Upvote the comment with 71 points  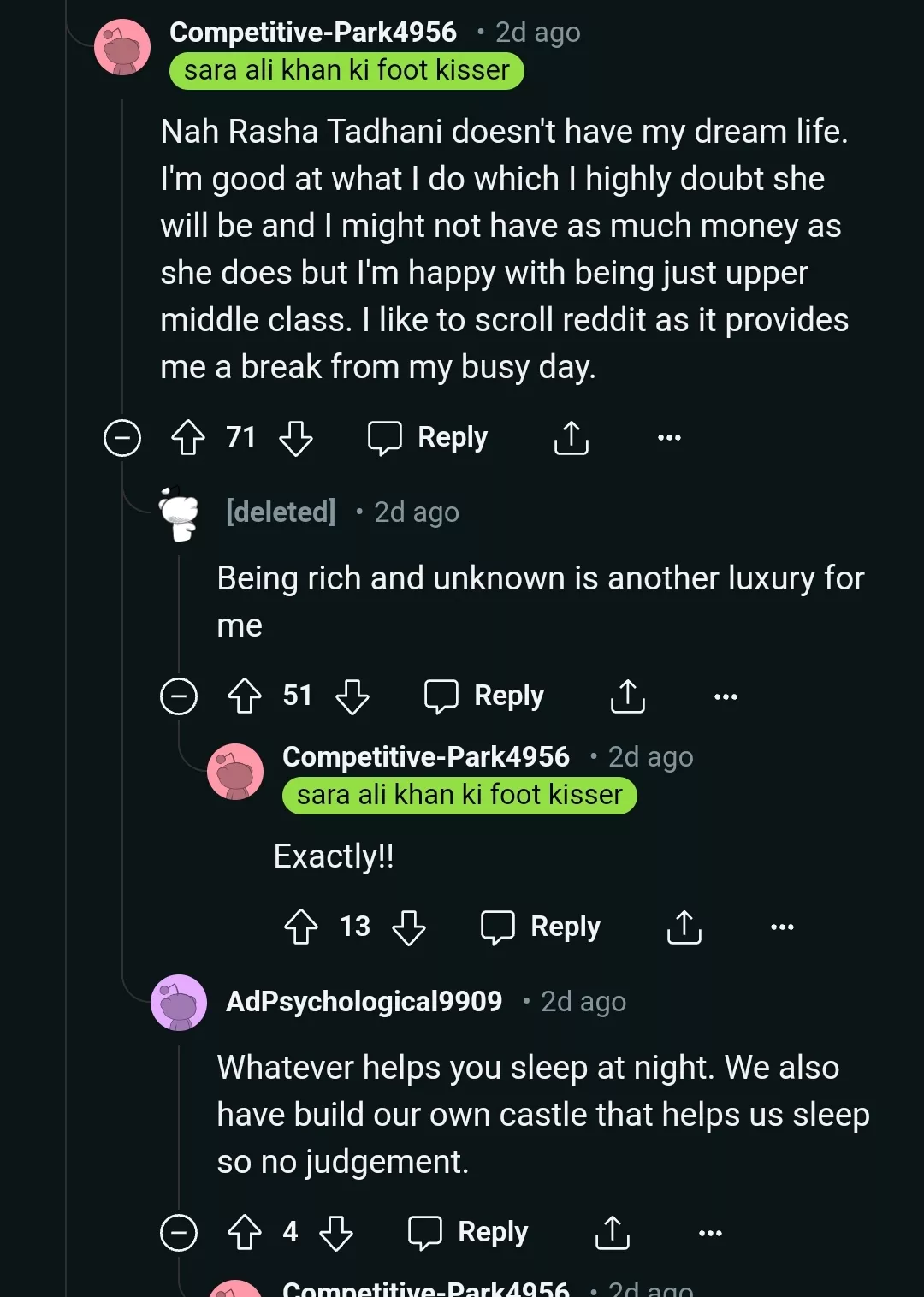[188, 438]
